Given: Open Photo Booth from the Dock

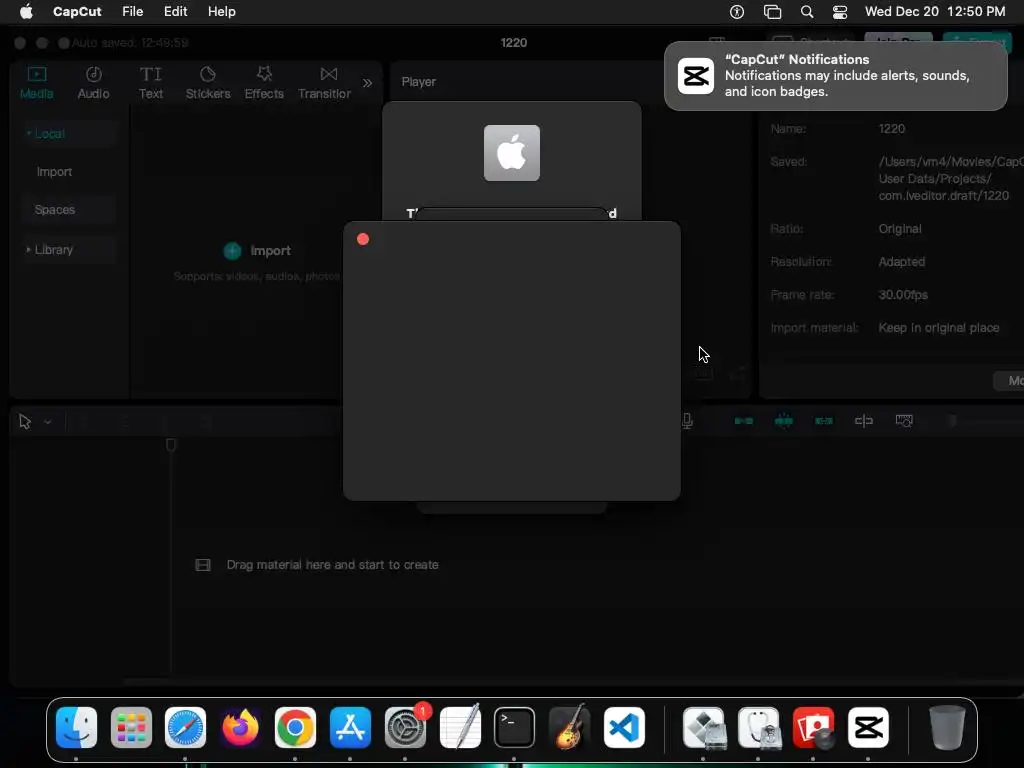Looking at the screenshot, I should (813, 727).
